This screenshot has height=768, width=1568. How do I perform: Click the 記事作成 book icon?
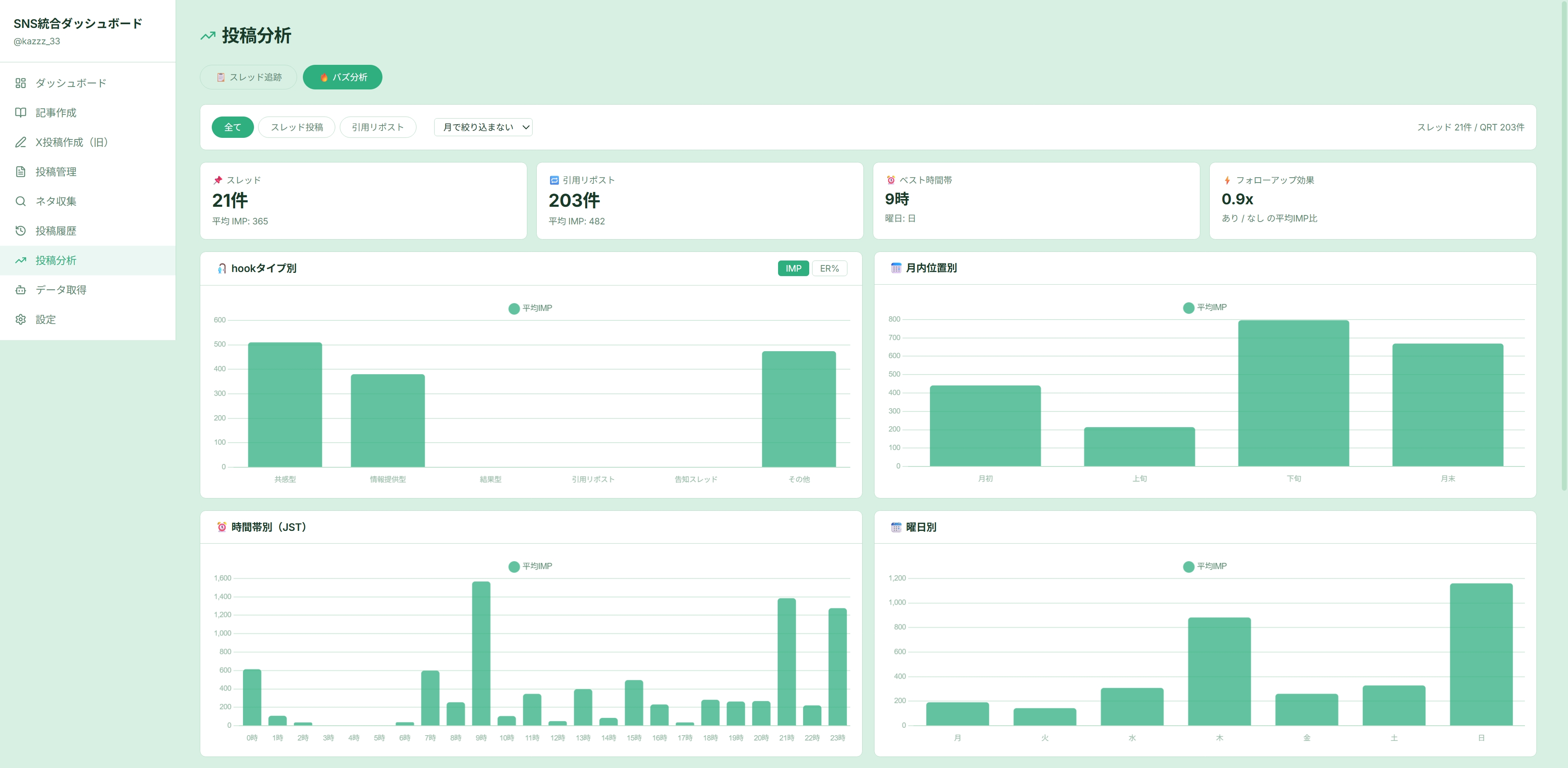coord(21,112)
